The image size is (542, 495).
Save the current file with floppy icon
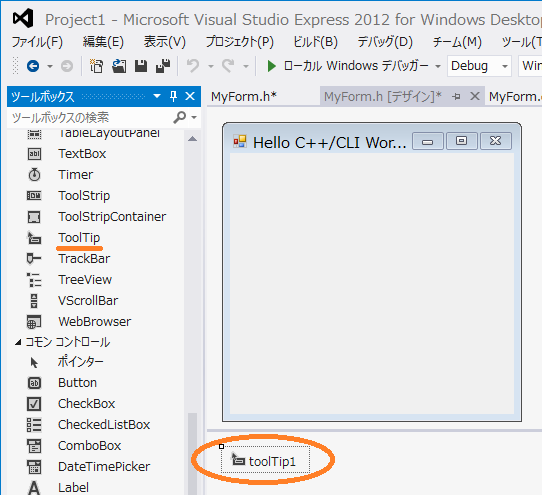(141, 66)
